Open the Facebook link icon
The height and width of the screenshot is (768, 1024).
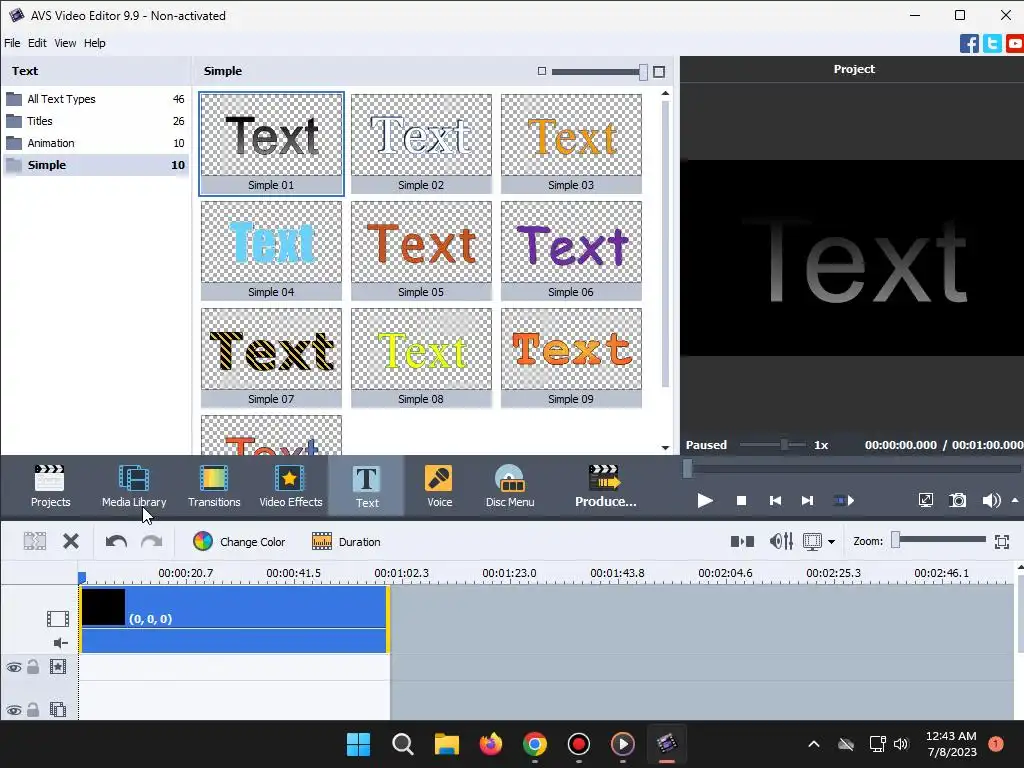(x=969, y=44)
